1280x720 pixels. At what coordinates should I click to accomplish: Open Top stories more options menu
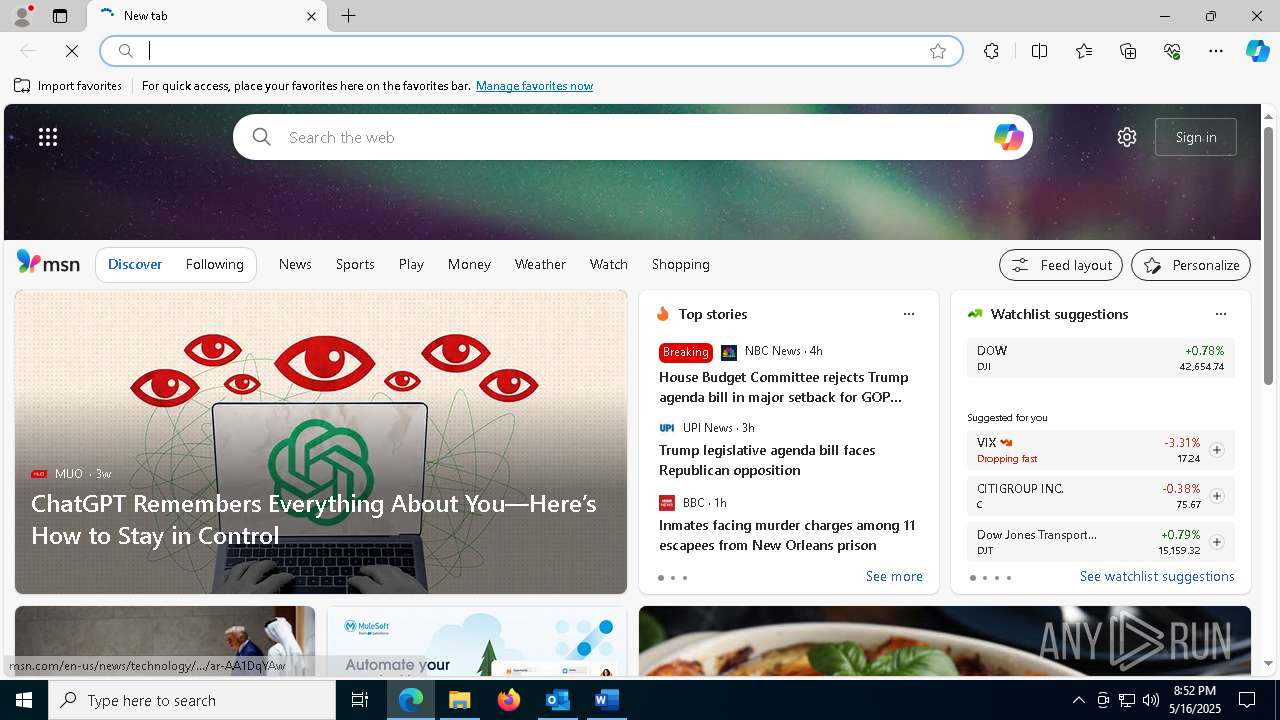point(909,314)
